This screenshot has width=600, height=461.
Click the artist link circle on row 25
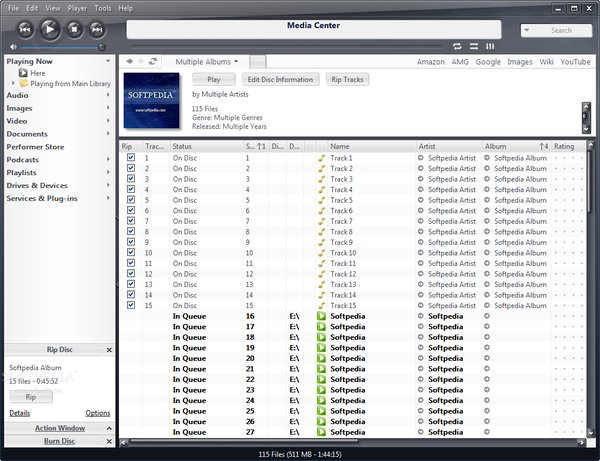click(421, 411)
